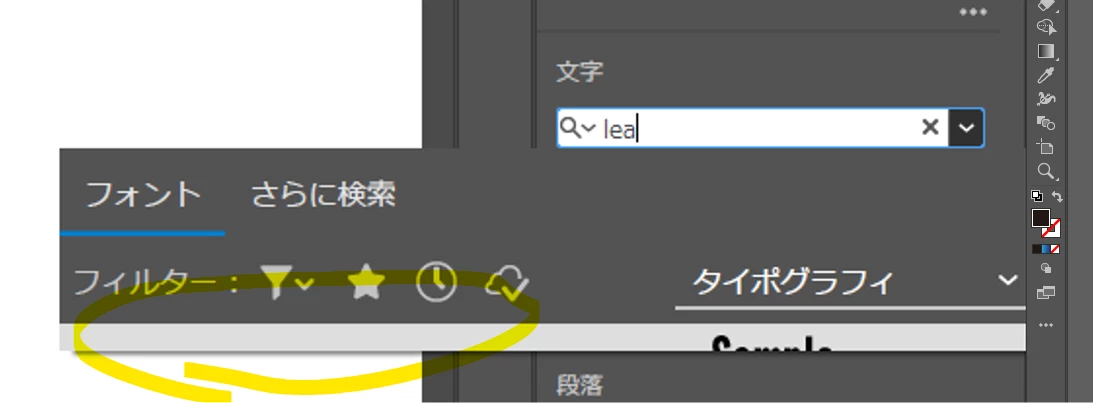The width and height of the screenshot is (1093, 407).
Task: Toggle the activated Adobe Fonts cloud filter
Action: coord(507,283)
